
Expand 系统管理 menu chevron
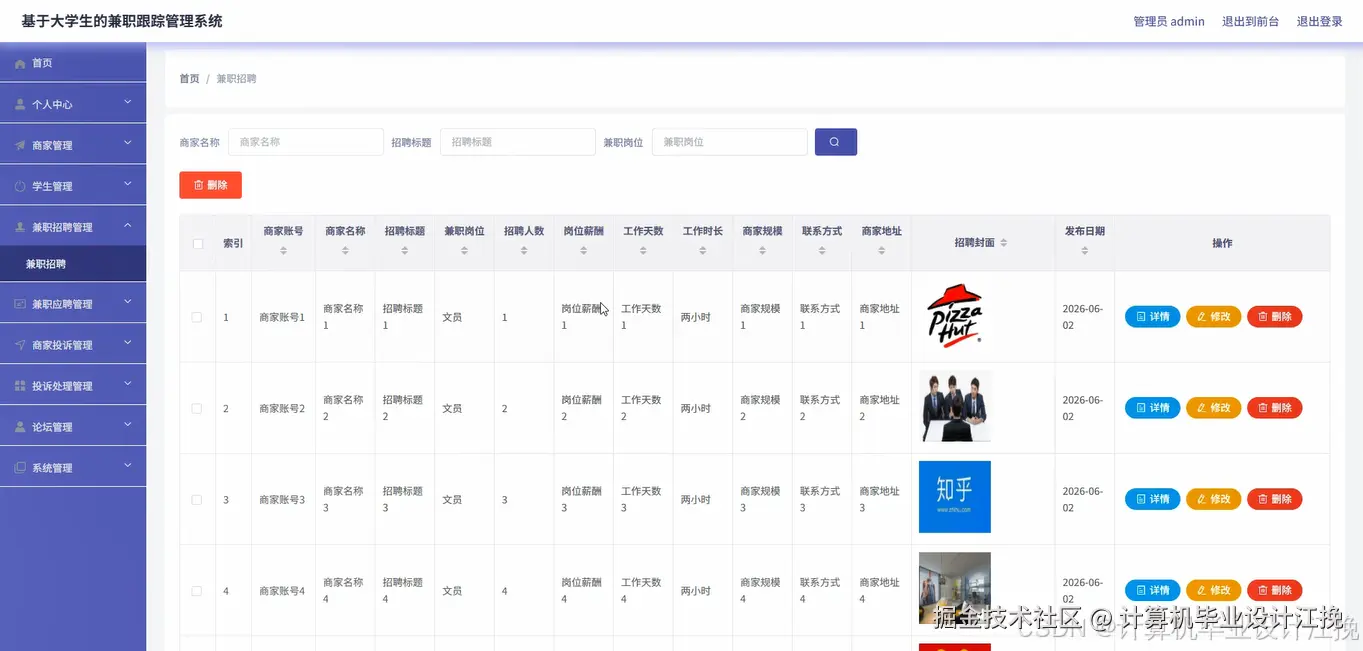(x=128, y=466)
